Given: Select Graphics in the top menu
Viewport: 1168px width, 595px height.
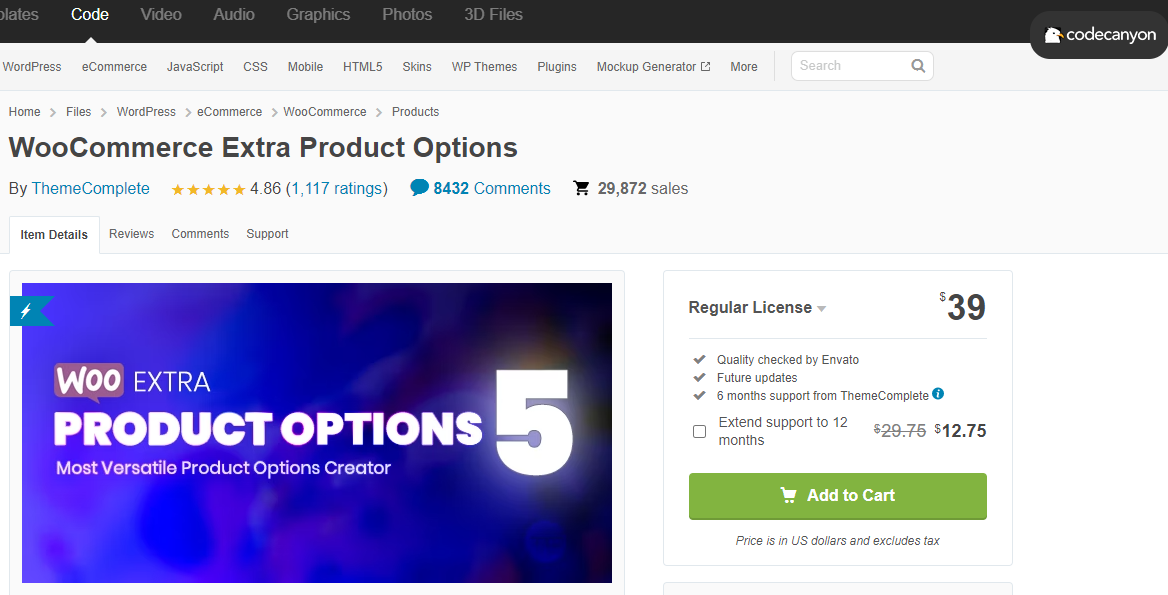Looking at the screenshot, I should pos(318,14).
